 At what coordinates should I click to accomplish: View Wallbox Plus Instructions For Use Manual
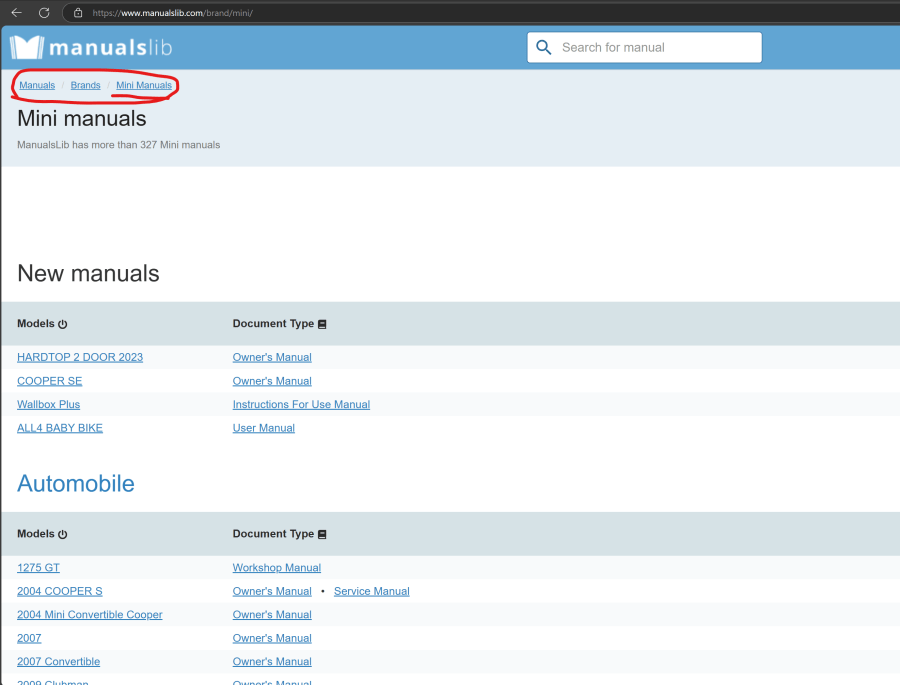tap(301, 405)
